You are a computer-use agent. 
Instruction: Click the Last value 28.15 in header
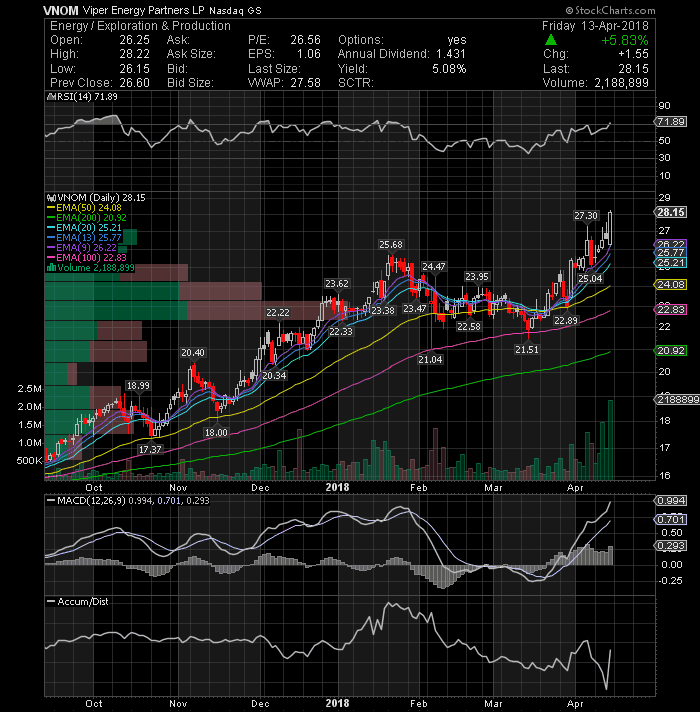(x=634, y=69)
